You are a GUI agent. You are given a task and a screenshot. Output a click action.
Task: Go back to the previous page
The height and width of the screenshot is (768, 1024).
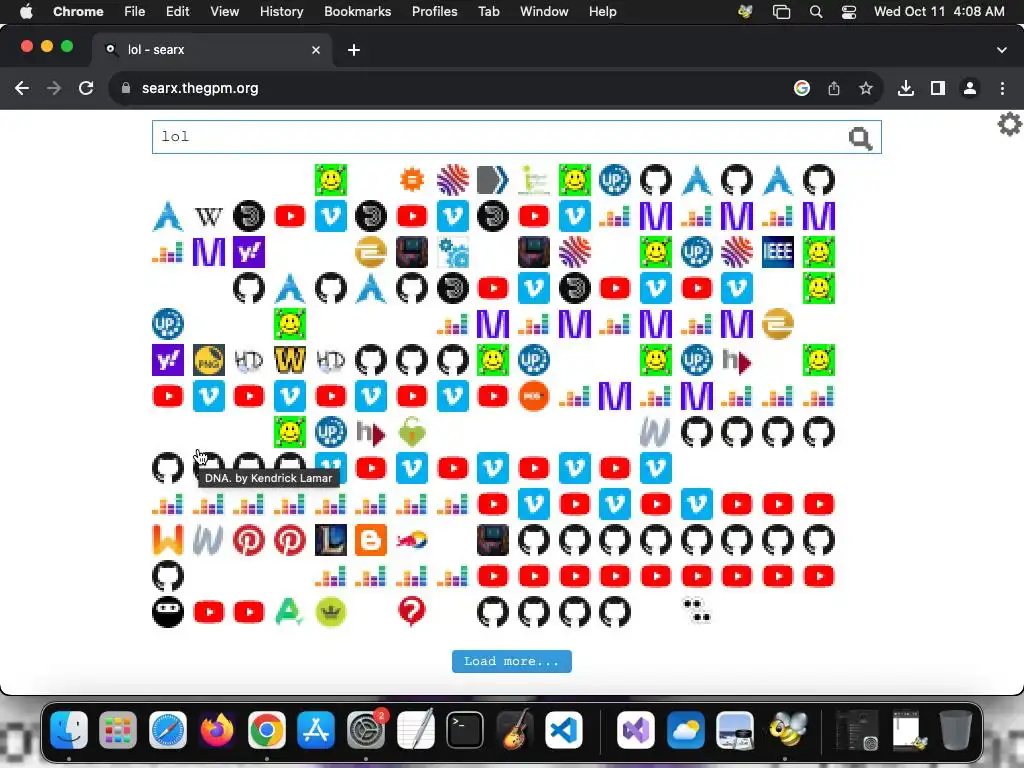(22, 88)
